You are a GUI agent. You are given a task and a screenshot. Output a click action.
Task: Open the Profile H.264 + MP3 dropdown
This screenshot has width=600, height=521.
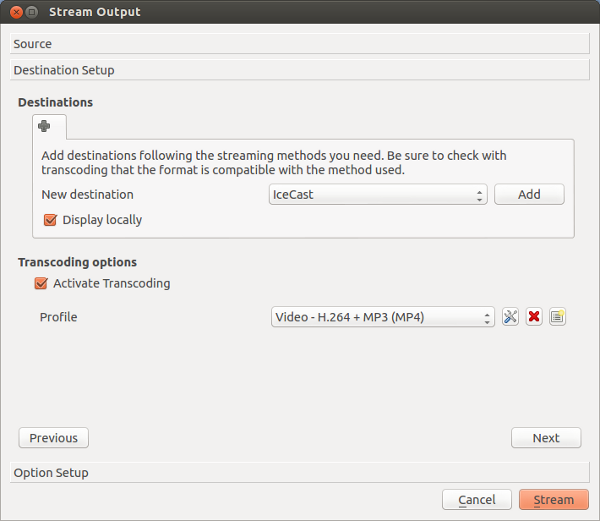[x=383, y=317]
